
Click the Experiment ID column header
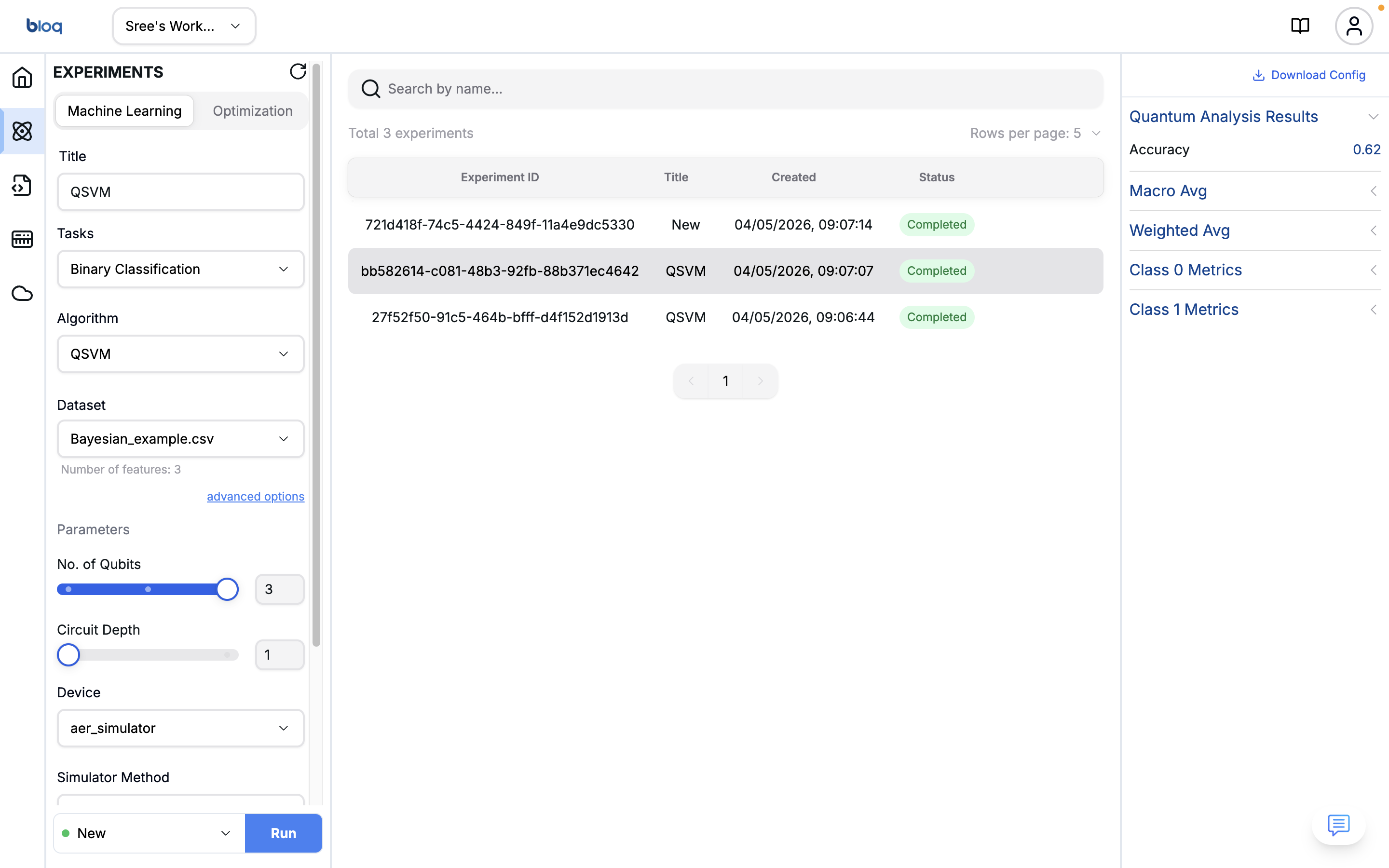(x=499, y=177)
